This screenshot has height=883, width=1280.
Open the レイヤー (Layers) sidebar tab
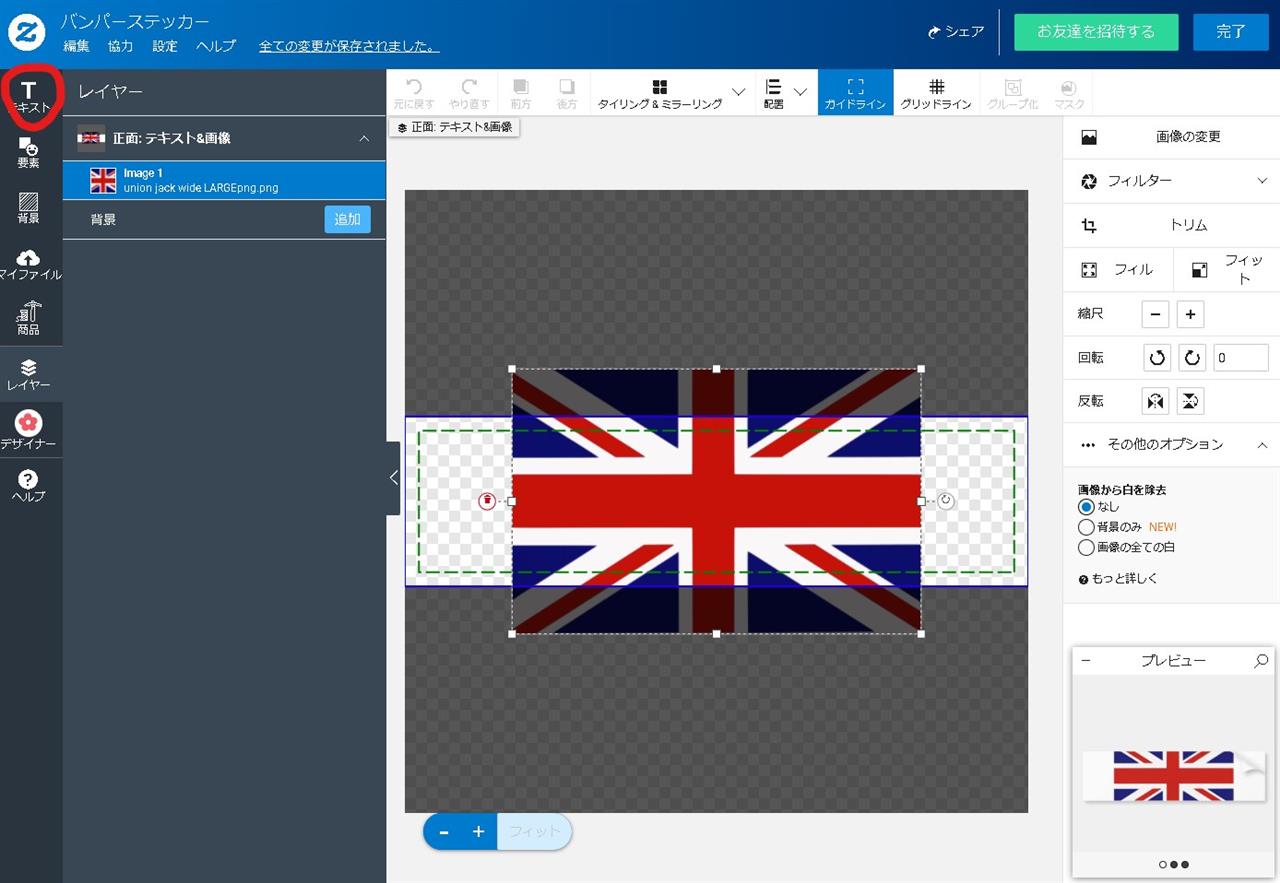click(29, 374)
